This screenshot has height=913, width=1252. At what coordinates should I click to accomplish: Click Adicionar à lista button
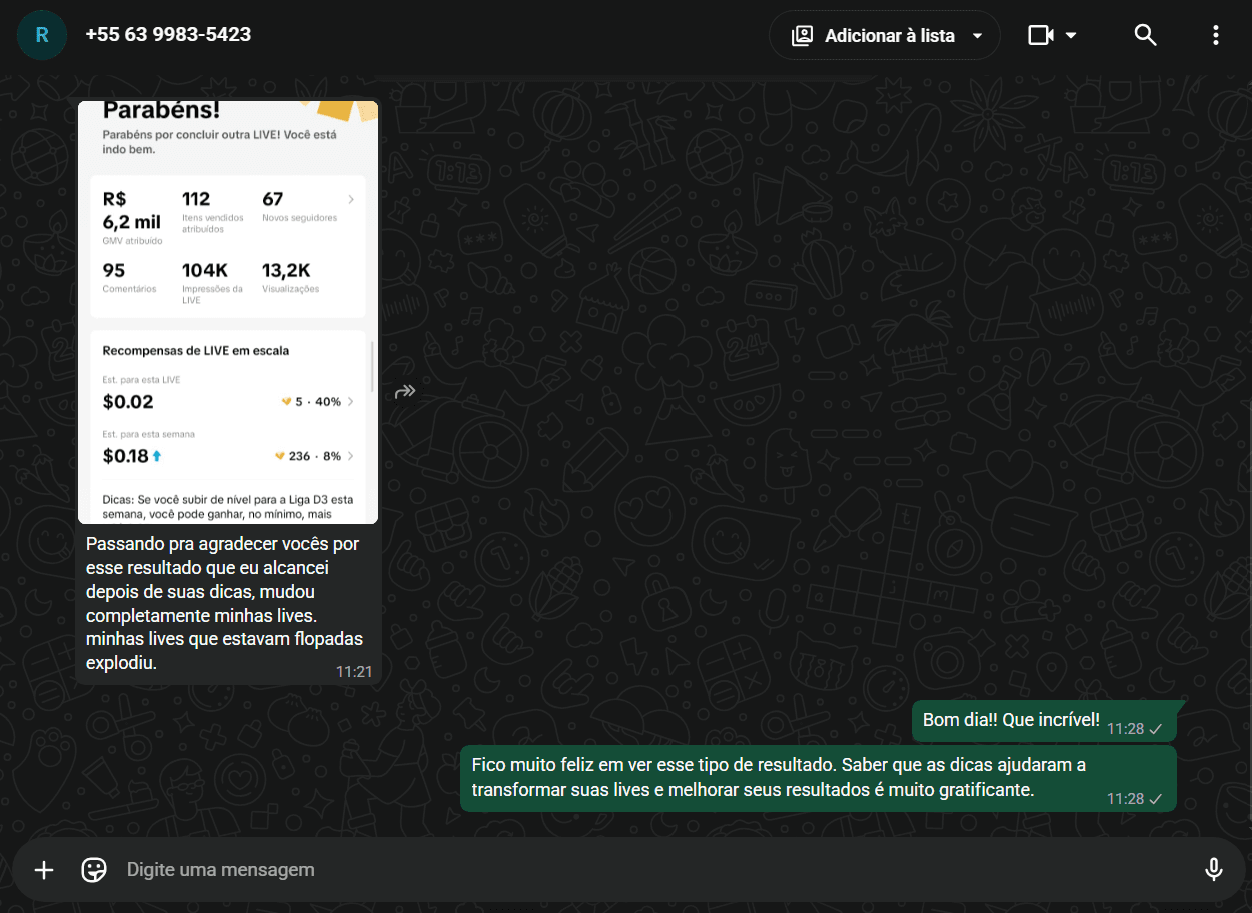coord(884,35)
